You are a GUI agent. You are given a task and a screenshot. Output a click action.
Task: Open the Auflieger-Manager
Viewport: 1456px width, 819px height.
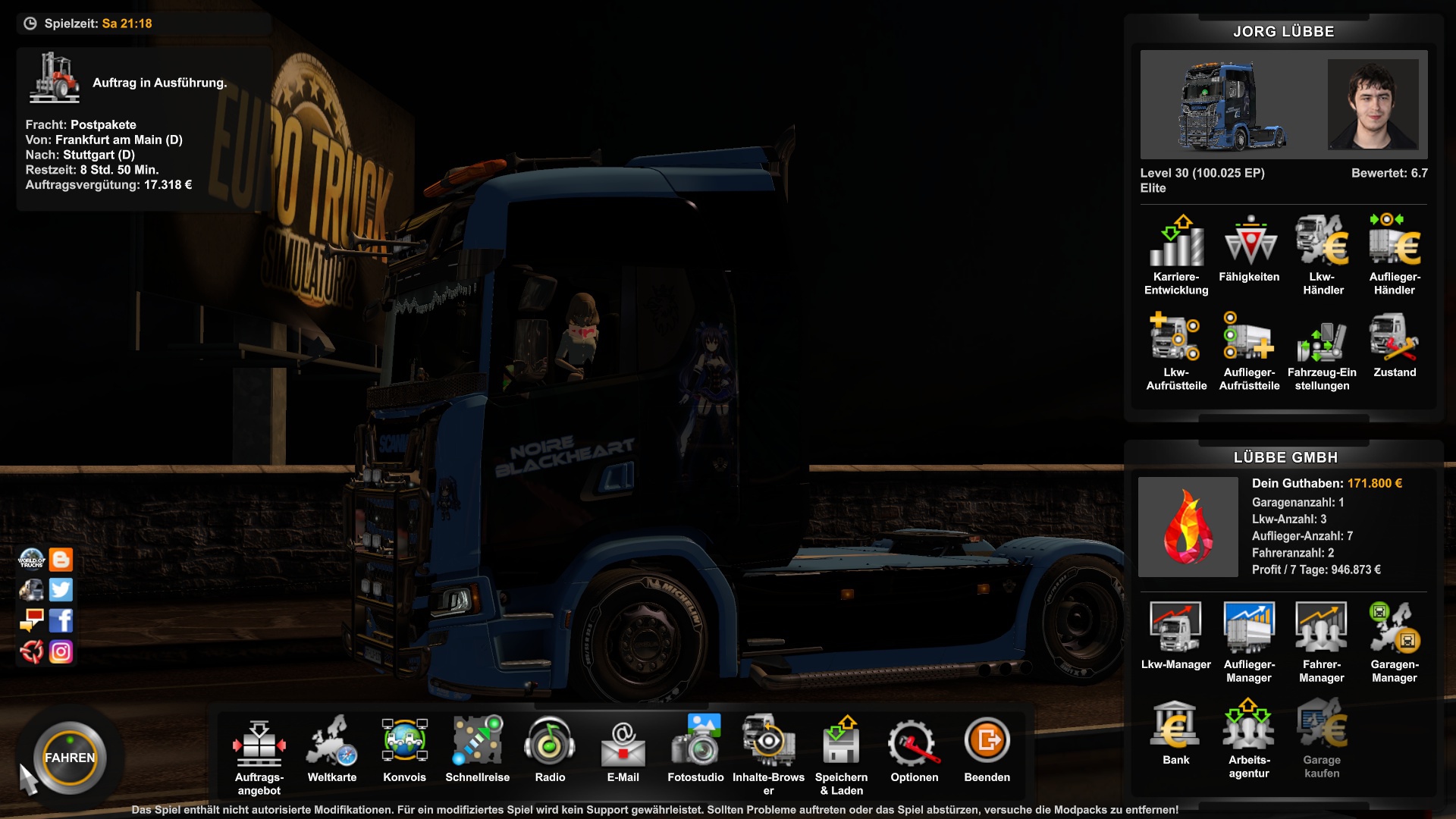click(x=1250, y=643)
